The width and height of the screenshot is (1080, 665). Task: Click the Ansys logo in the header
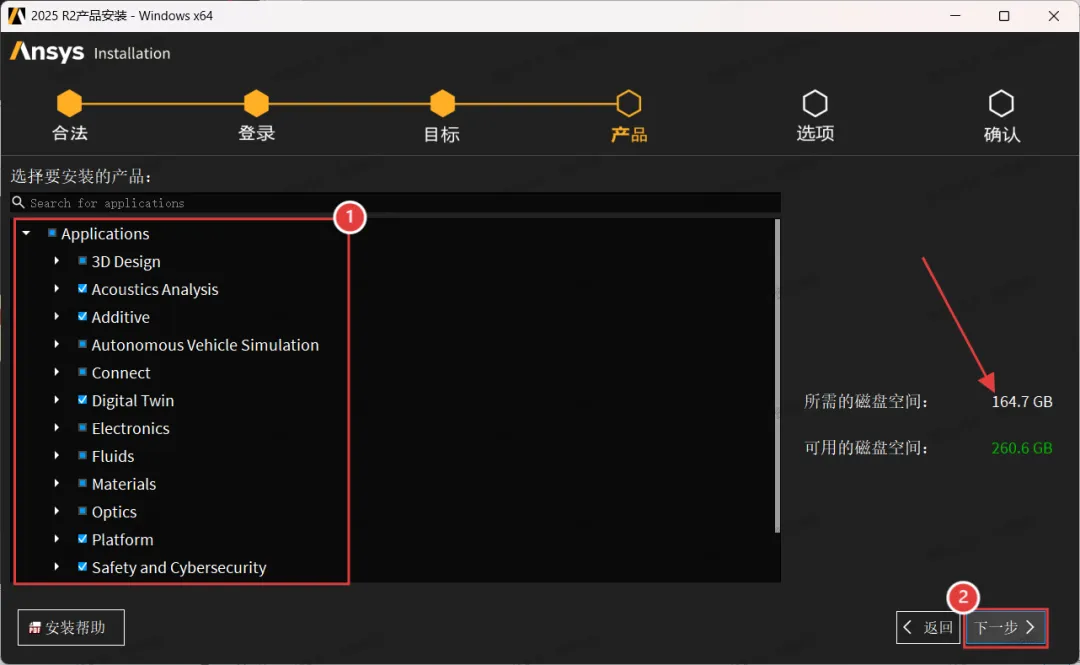[x=47, y=52]
